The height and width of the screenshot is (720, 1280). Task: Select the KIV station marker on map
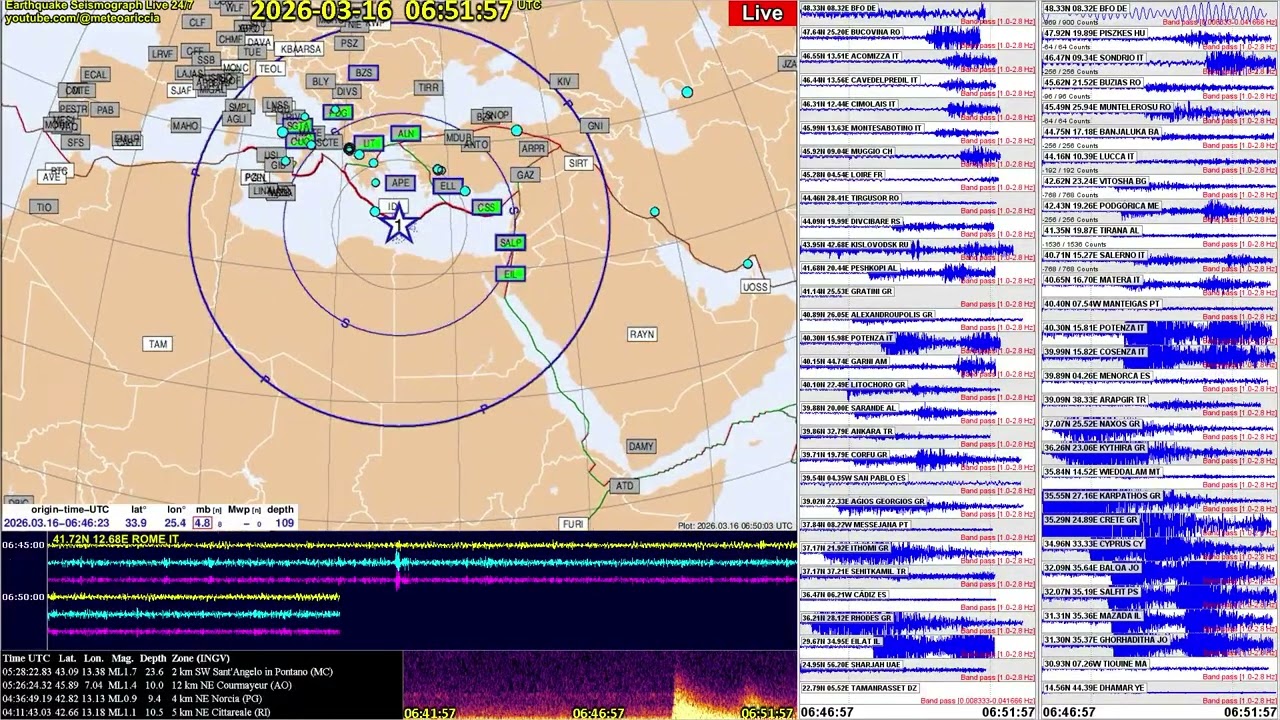(564, 81)
